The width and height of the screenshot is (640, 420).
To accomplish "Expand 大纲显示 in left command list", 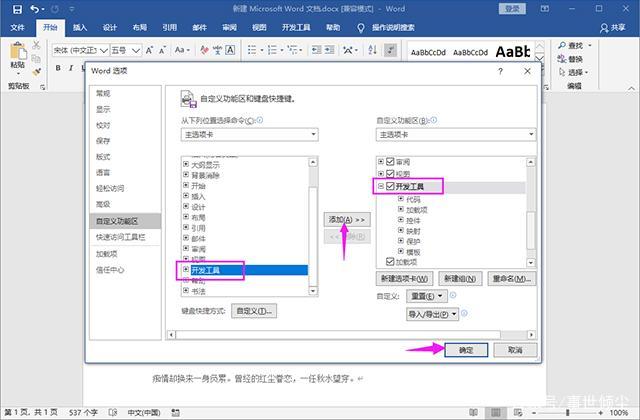I will tap(186, 164).
